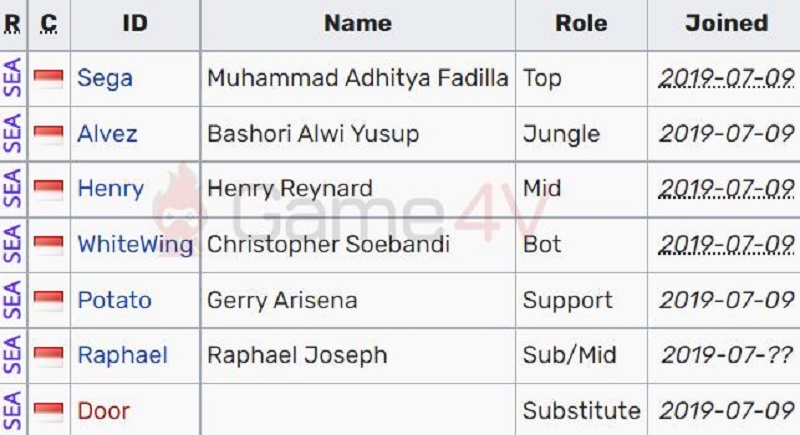Click the Indonesia flag icon beside Alvez
This screenshot has height=435, width=800.
coord(48,134)
